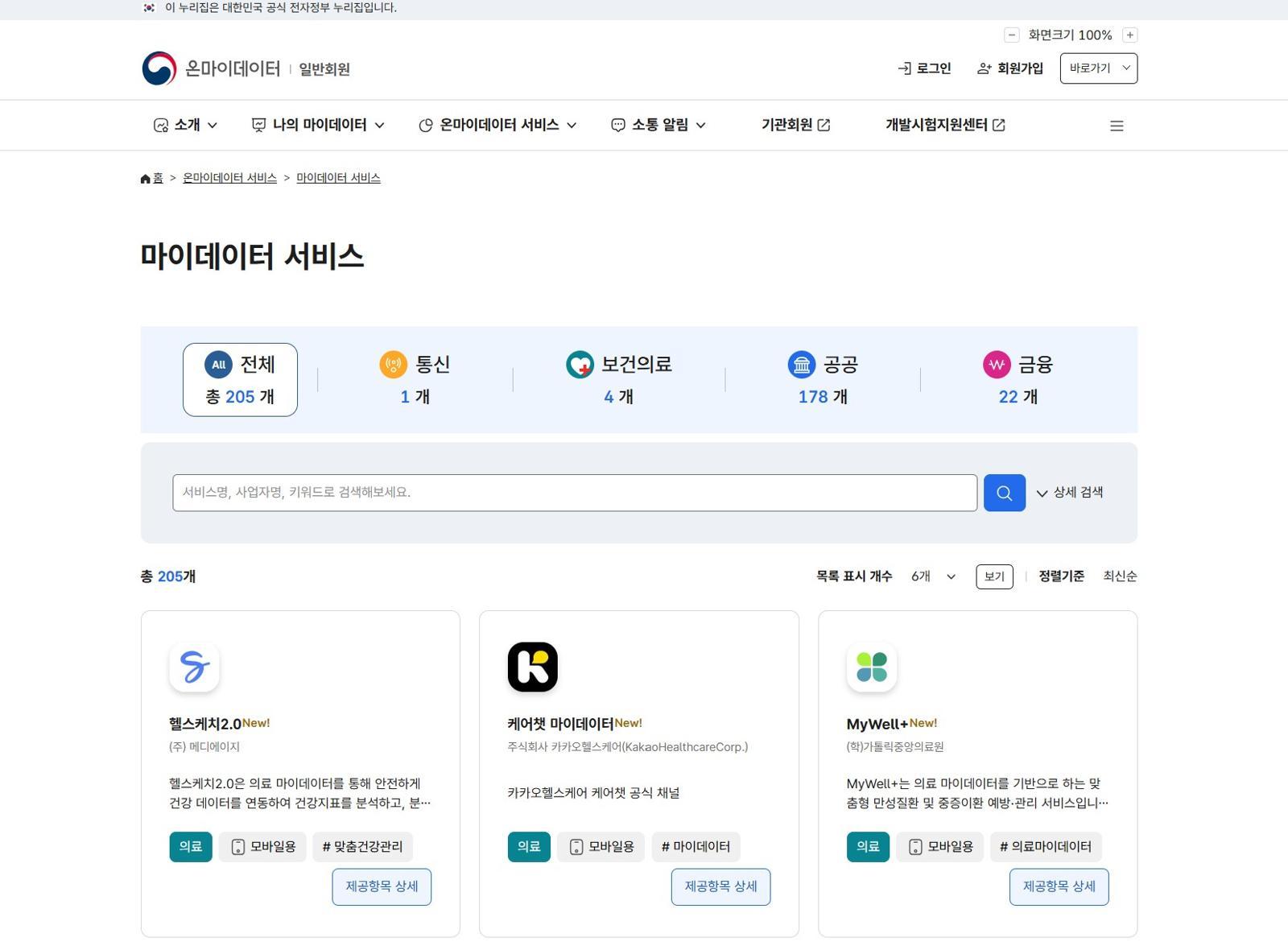Click the 의료 badge on MyWell+ card
This screenshot has width=1288, height=950.
[868, 847]
